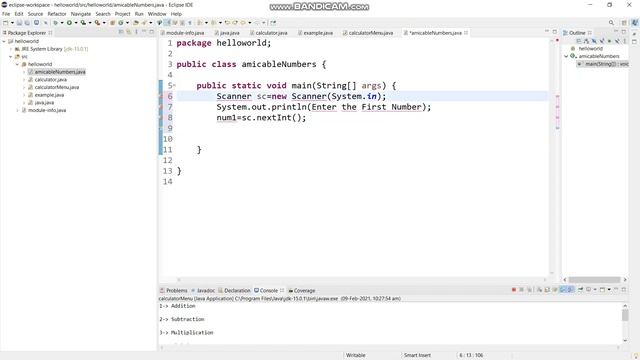
Task: Click the New Java Package toolbar icon
Action: pos(112,23)
